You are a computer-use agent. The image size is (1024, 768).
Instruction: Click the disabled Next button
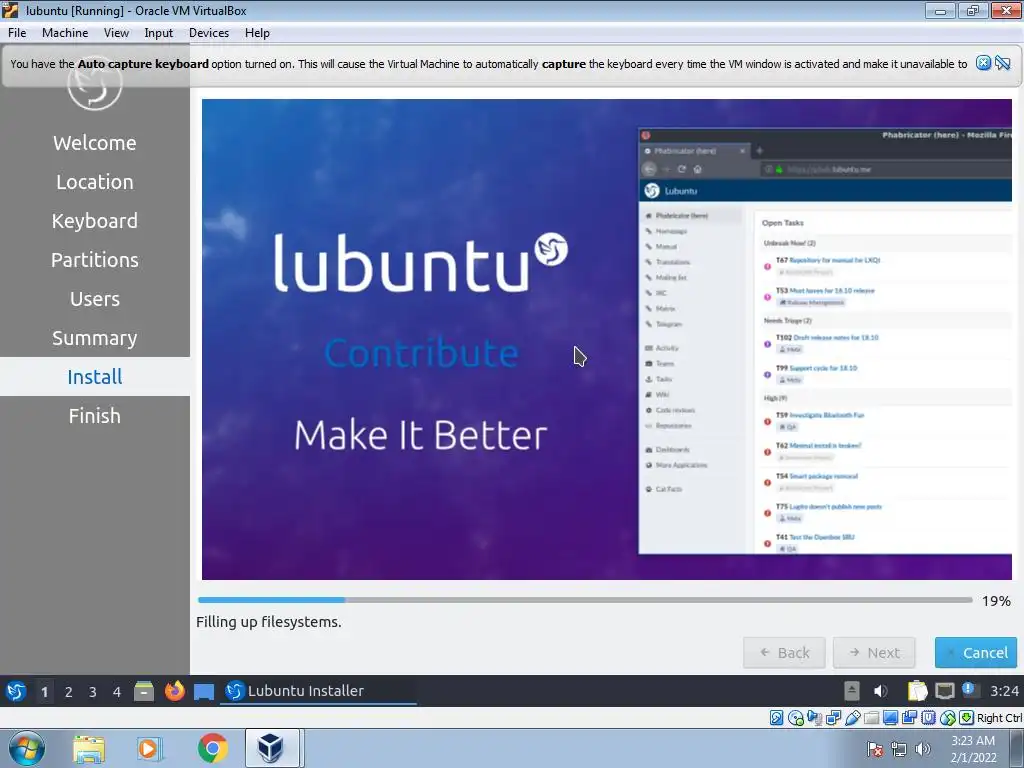(874, 652)
